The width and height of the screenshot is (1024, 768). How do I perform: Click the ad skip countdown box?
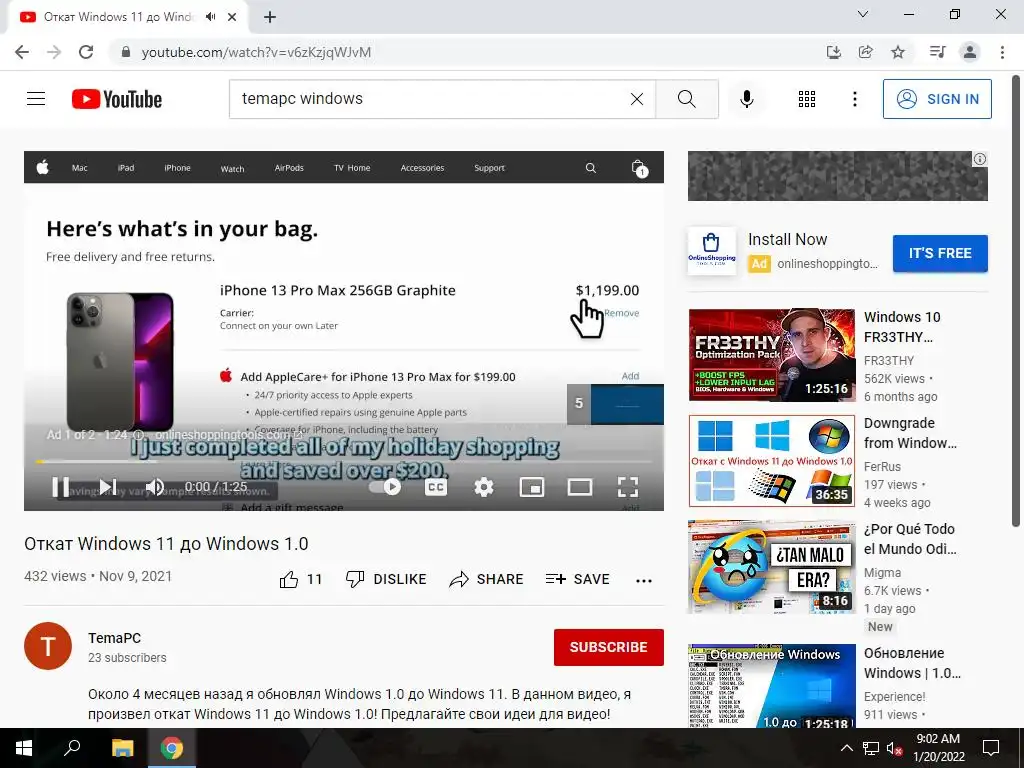[x=615, y=404]
